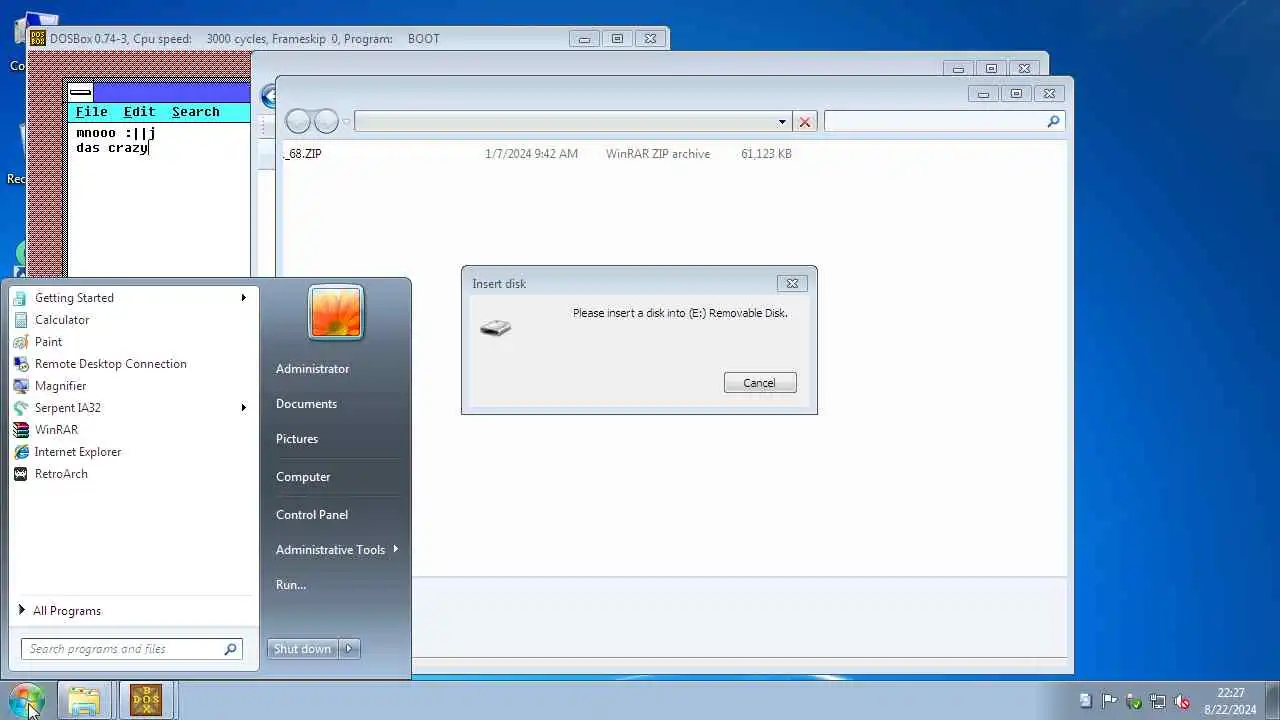Image resolution: width=1280 pixels, height=720 pixels.
Task: Click the removable disk icon in the dialog
Action: pyautogui.click(x=495, y=327)
